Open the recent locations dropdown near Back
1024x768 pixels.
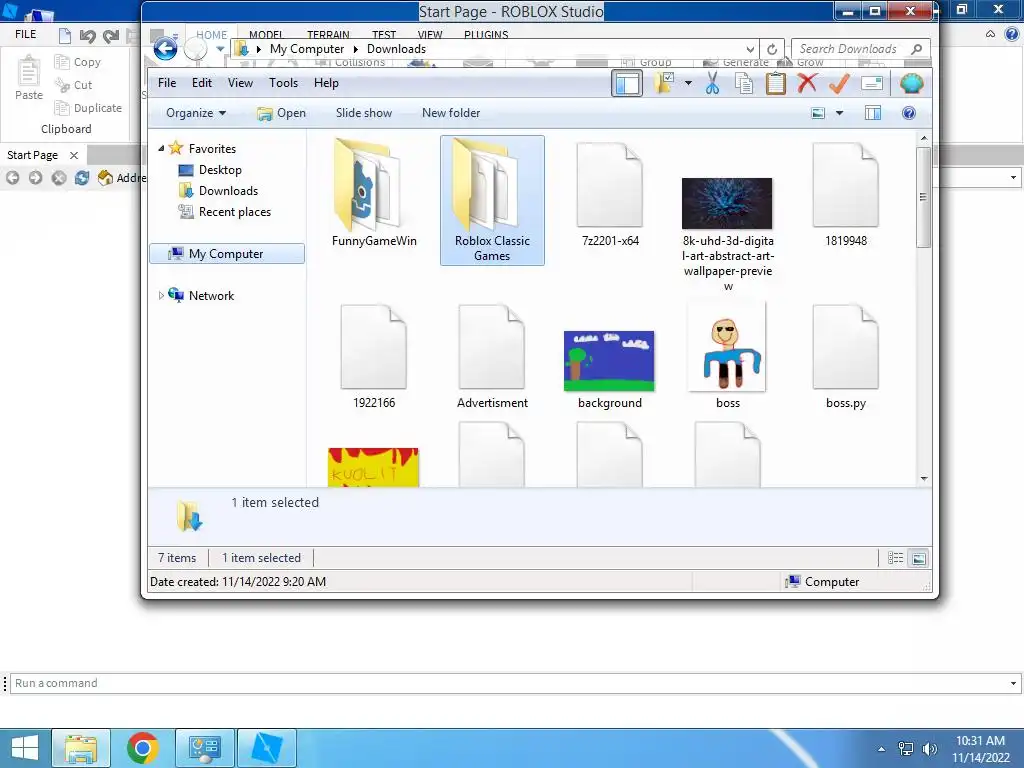[x=220, y=49]
